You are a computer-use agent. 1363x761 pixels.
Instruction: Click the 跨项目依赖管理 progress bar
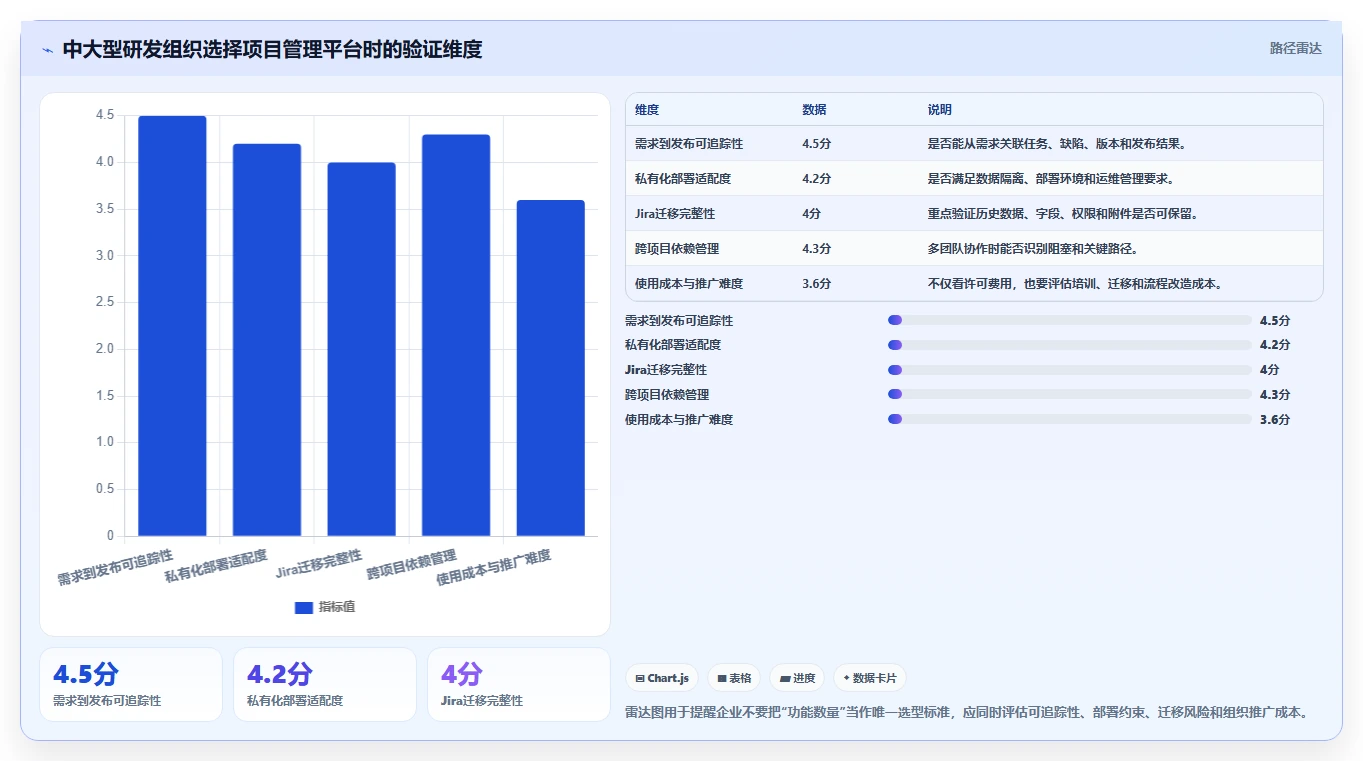pos(1070,394)
